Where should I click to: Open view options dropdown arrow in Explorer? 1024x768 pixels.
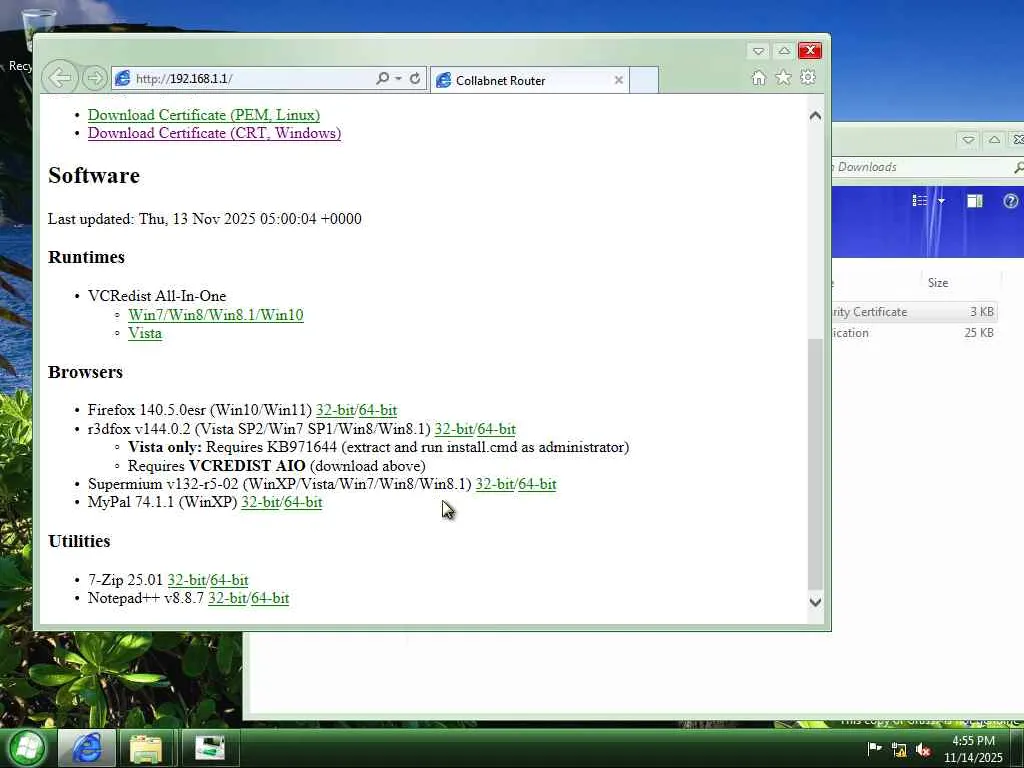pos(941,200)
